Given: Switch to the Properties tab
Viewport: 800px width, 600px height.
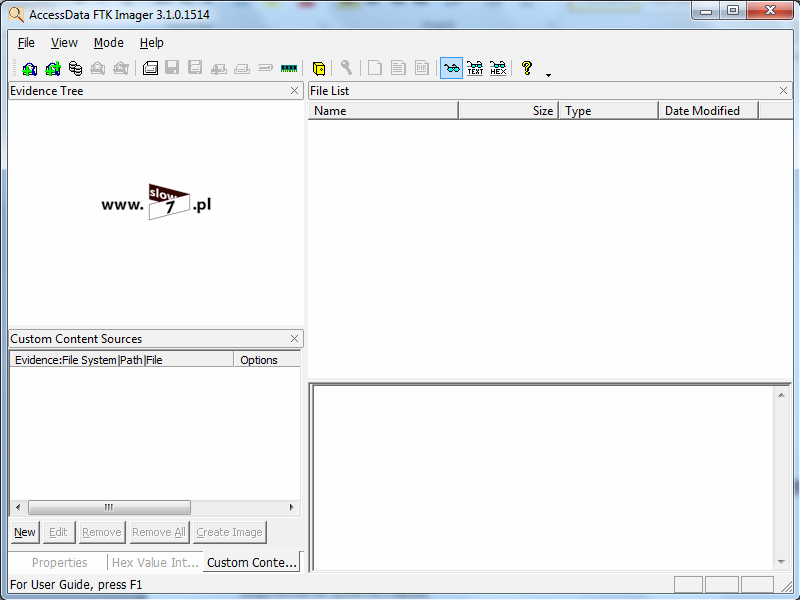Looking at the screenshot, I should [59, 562].
